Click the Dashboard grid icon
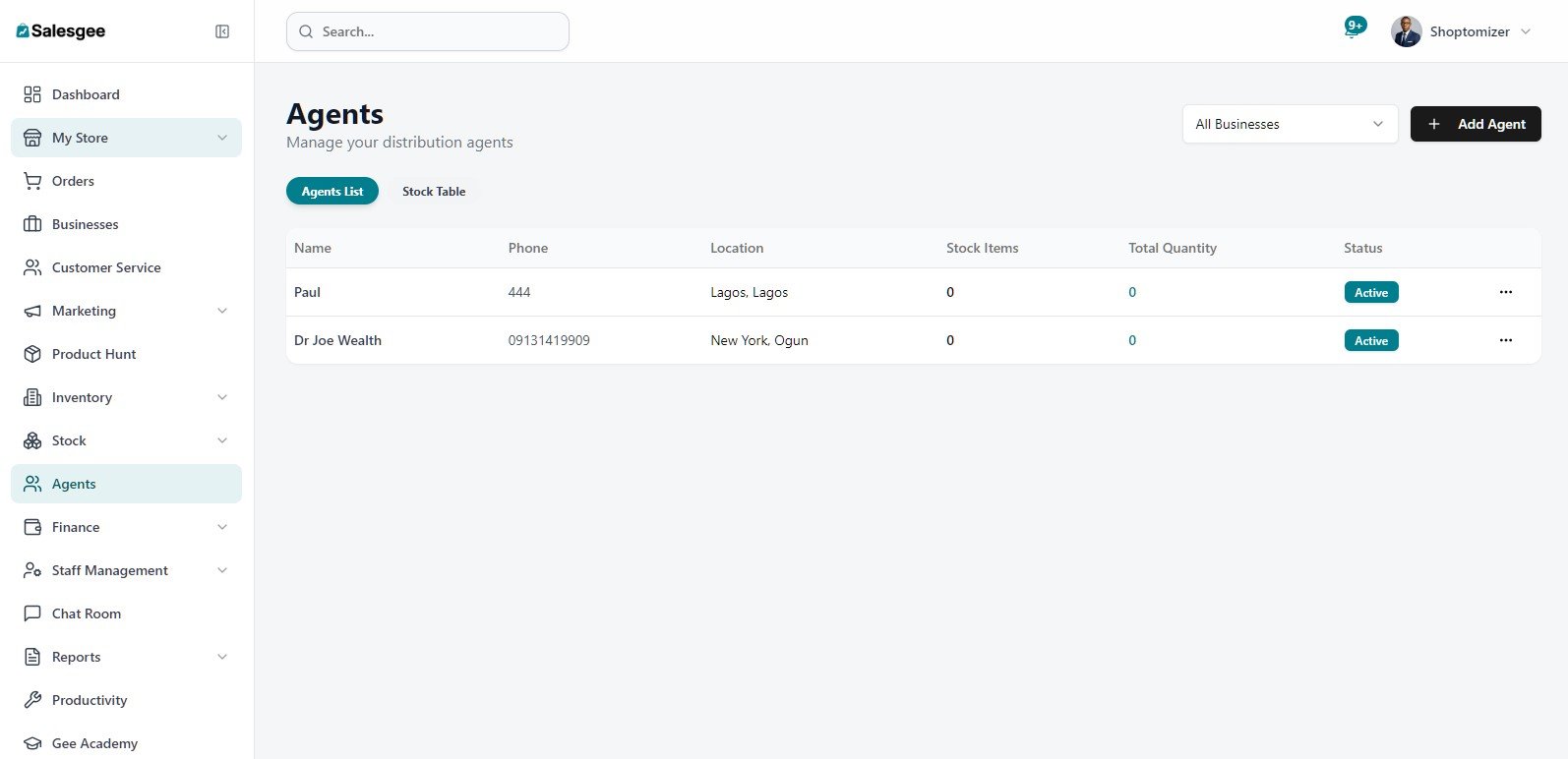1568x759 pixels. (32, 94)
